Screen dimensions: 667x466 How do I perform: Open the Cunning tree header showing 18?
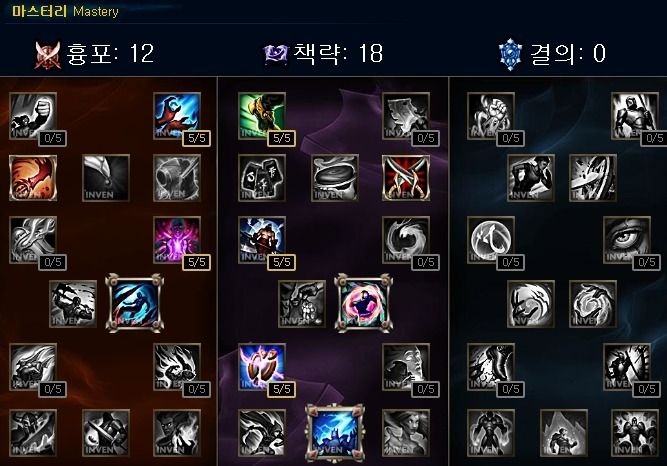(323, 54)
